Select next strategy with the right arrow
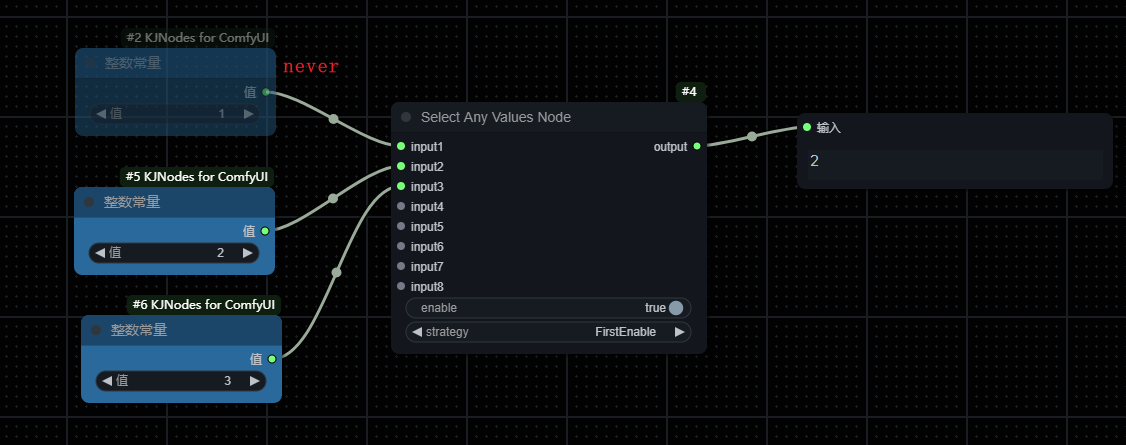This screenshot has height=445, width=1126. [x=679, y=332]
